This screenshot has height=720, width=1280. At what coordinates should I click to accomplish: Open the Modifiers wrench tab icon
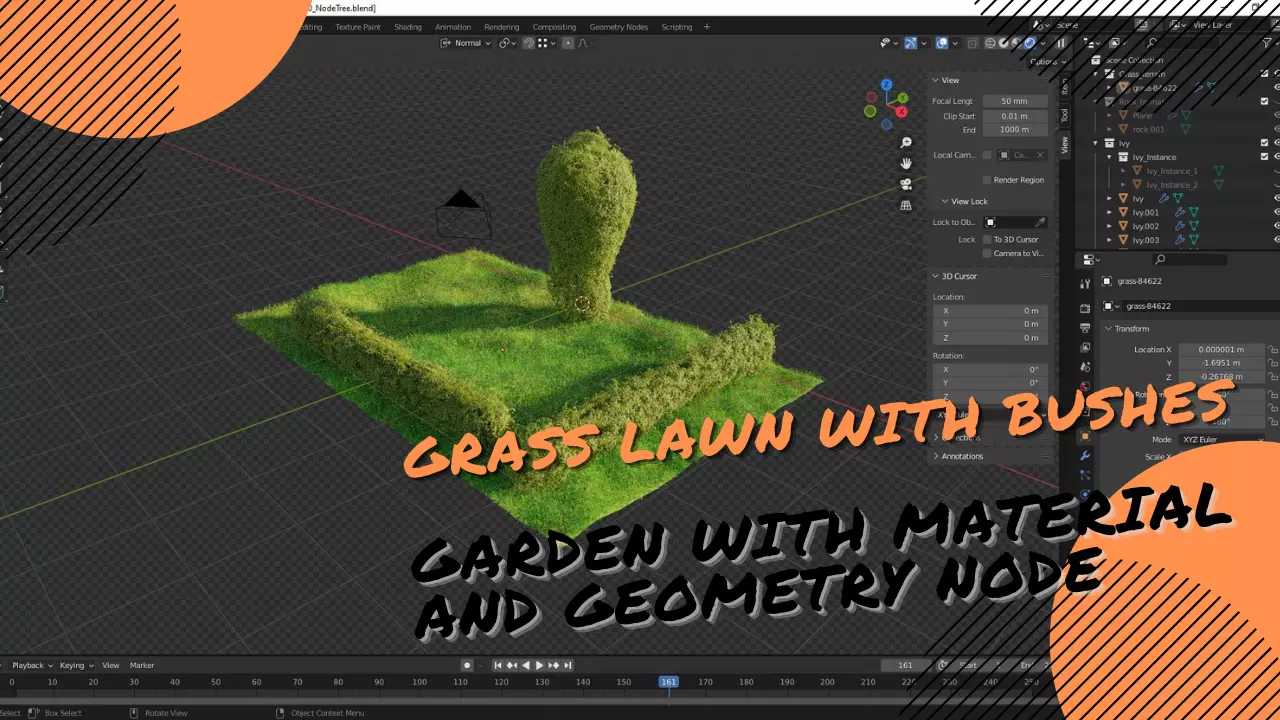tap(1085, 456)
